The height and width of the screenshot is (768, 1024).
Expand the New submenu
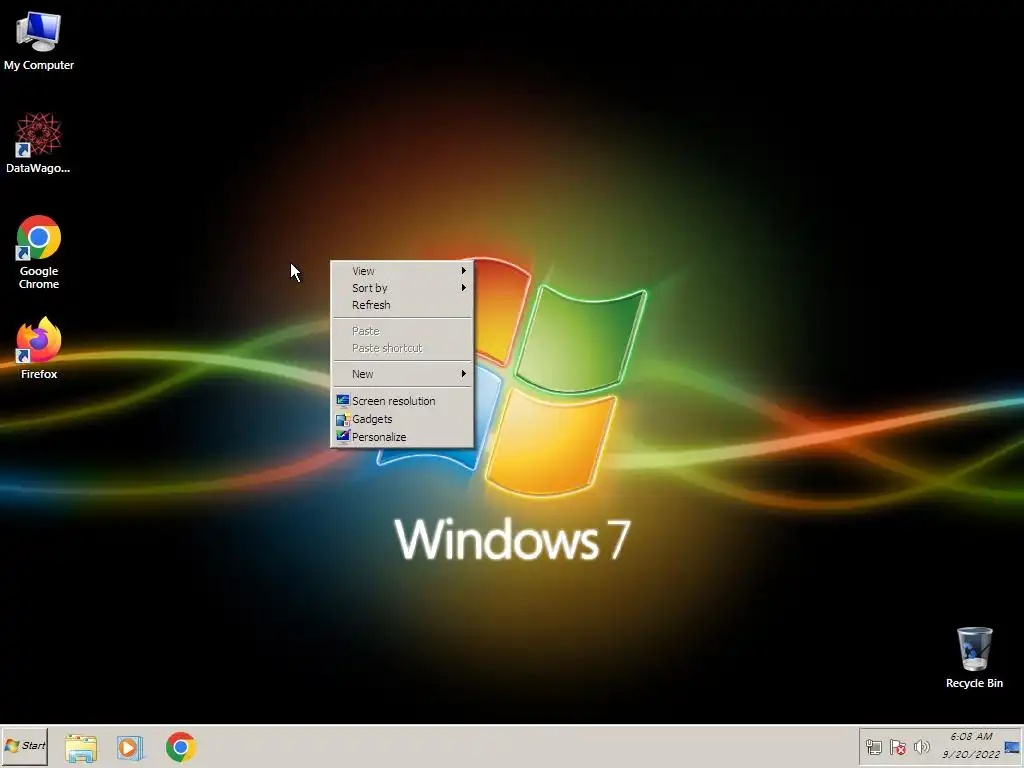tap(402, 374)
